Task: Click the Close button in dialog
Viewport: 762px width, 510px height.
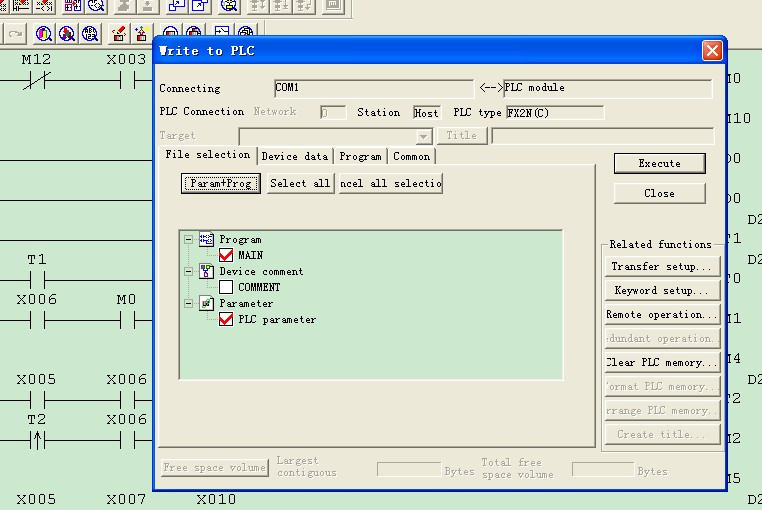Action: 659,193
